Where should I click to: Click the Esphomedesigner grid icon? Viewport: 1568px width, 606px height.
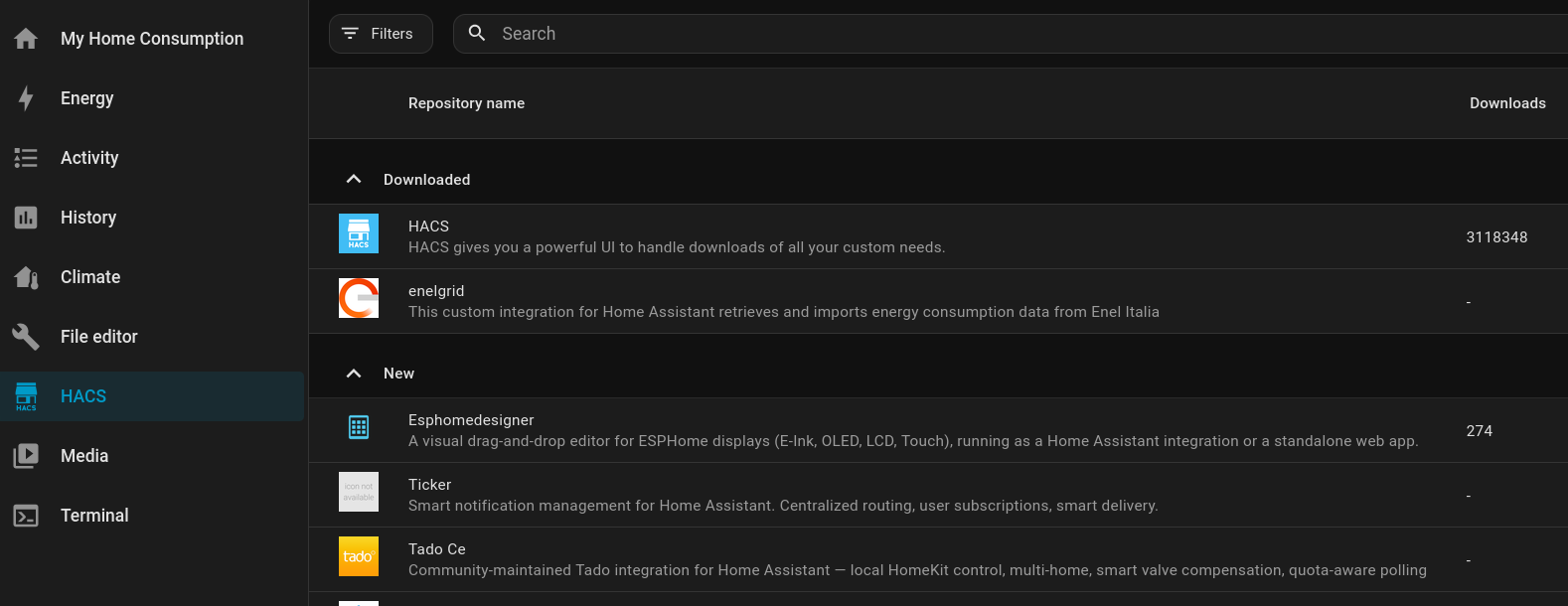click(x=359, y=427)
